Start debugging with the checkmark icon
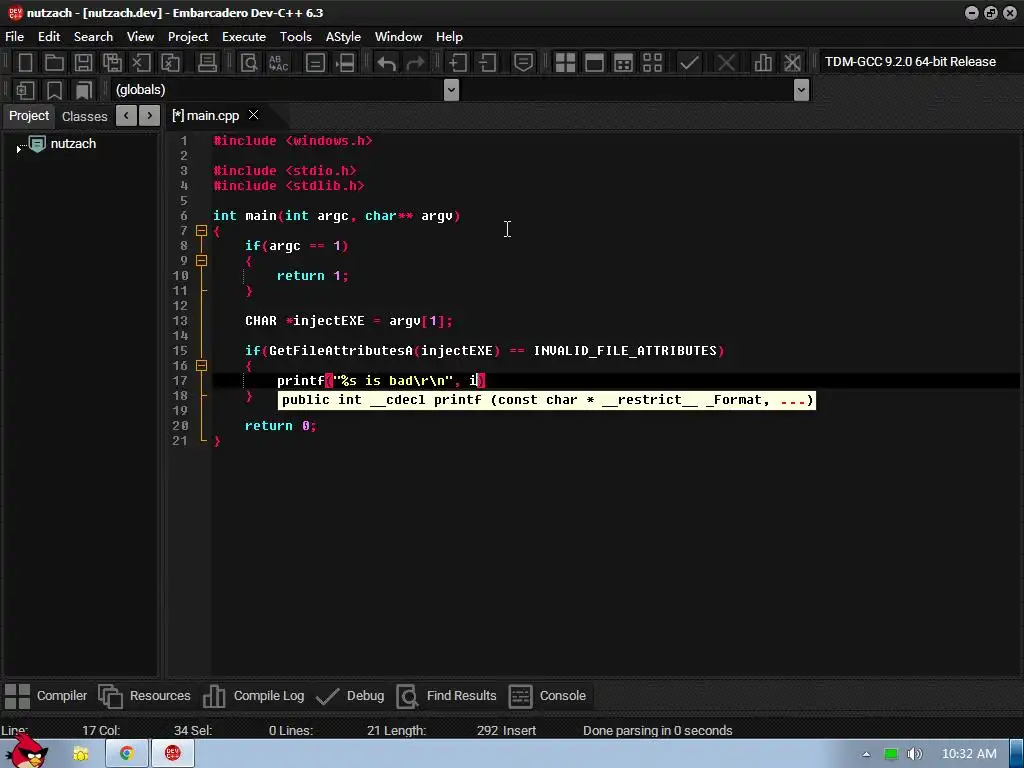 coord(689,63)
